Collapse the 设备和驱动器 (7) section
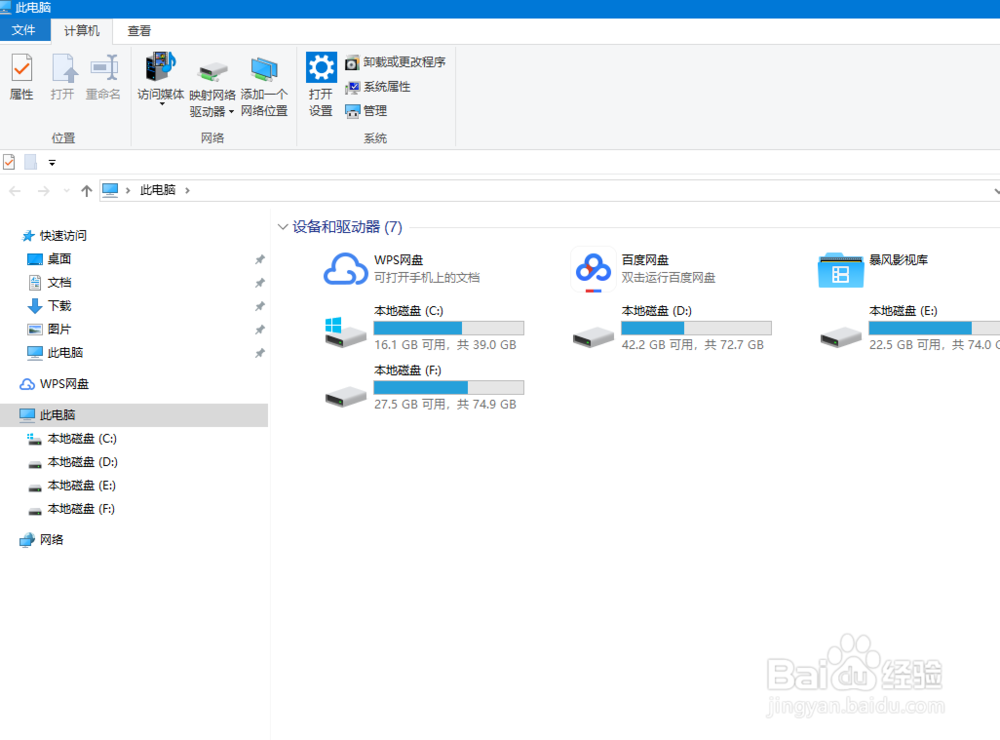Image resolution: width=1000 pixels, height=740 pixels. (x=283, y=227)
